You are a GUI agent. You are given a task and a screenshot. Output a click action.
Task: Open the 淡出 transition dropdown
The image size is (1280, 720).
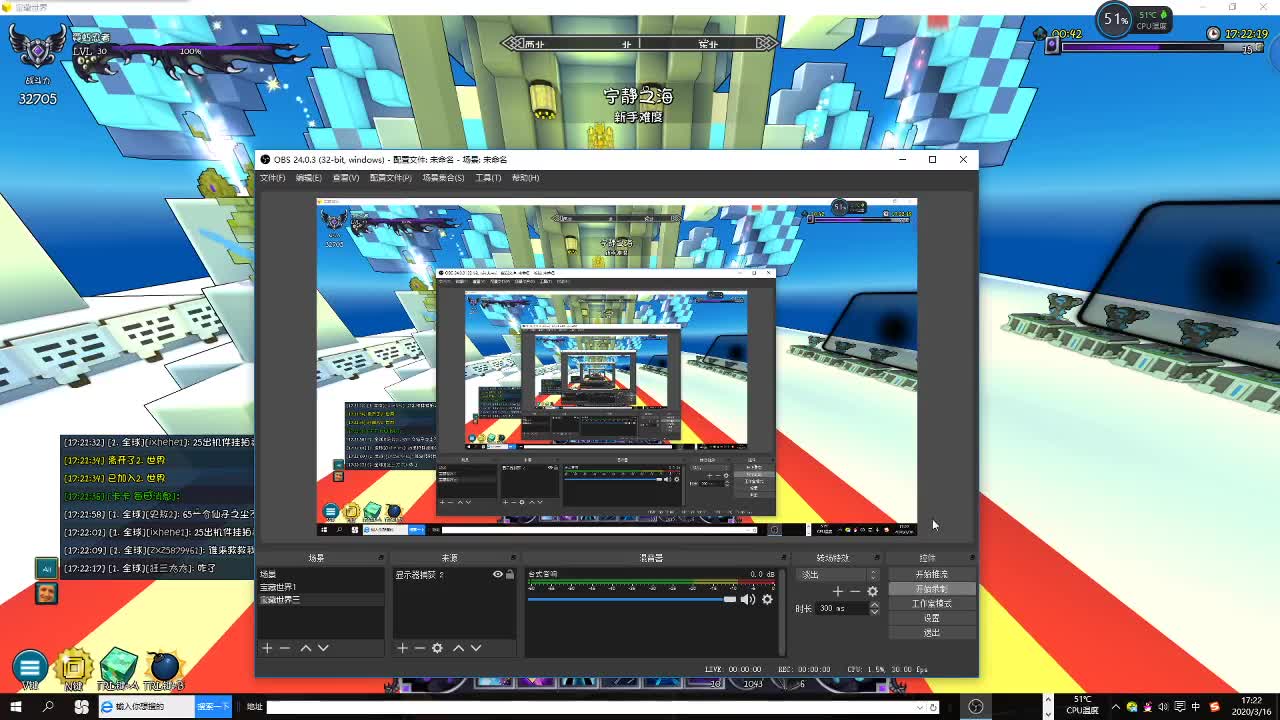coord(839,575)
